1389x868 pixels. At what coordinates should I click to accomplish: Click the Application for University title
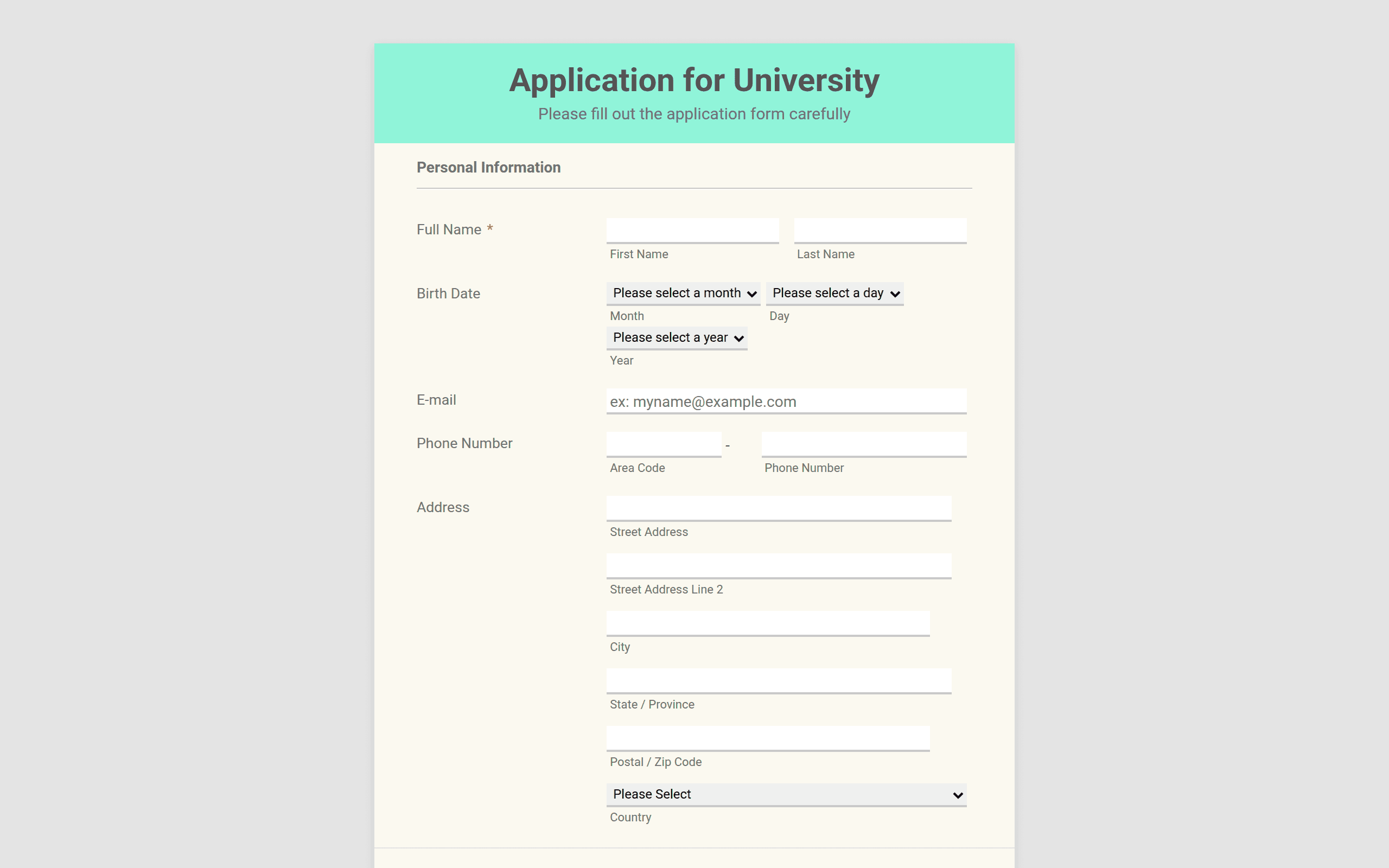pos(694,80)
